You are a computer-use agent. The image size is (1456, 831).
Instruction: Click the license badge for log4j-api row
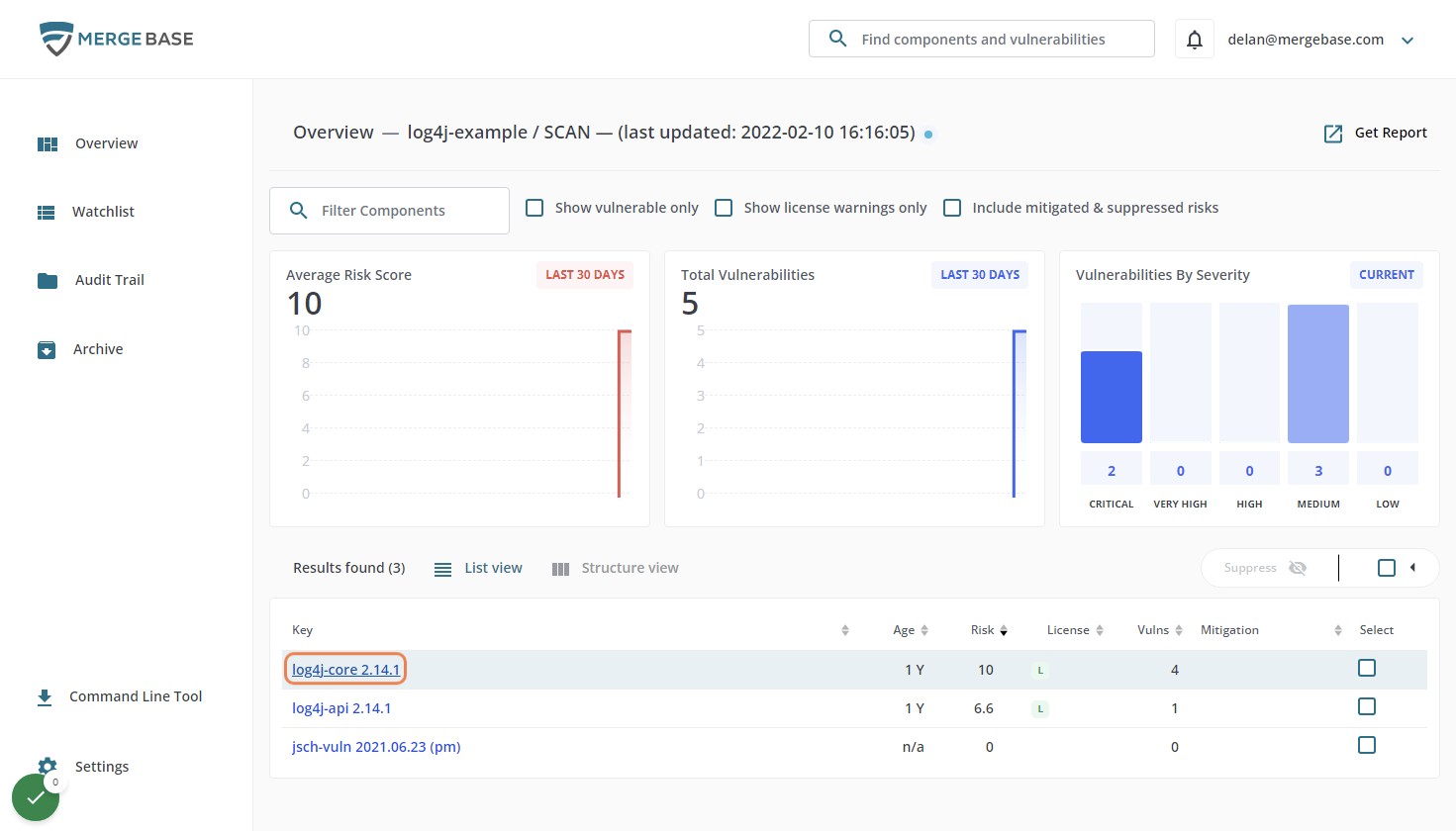(x=1040, y=709)
